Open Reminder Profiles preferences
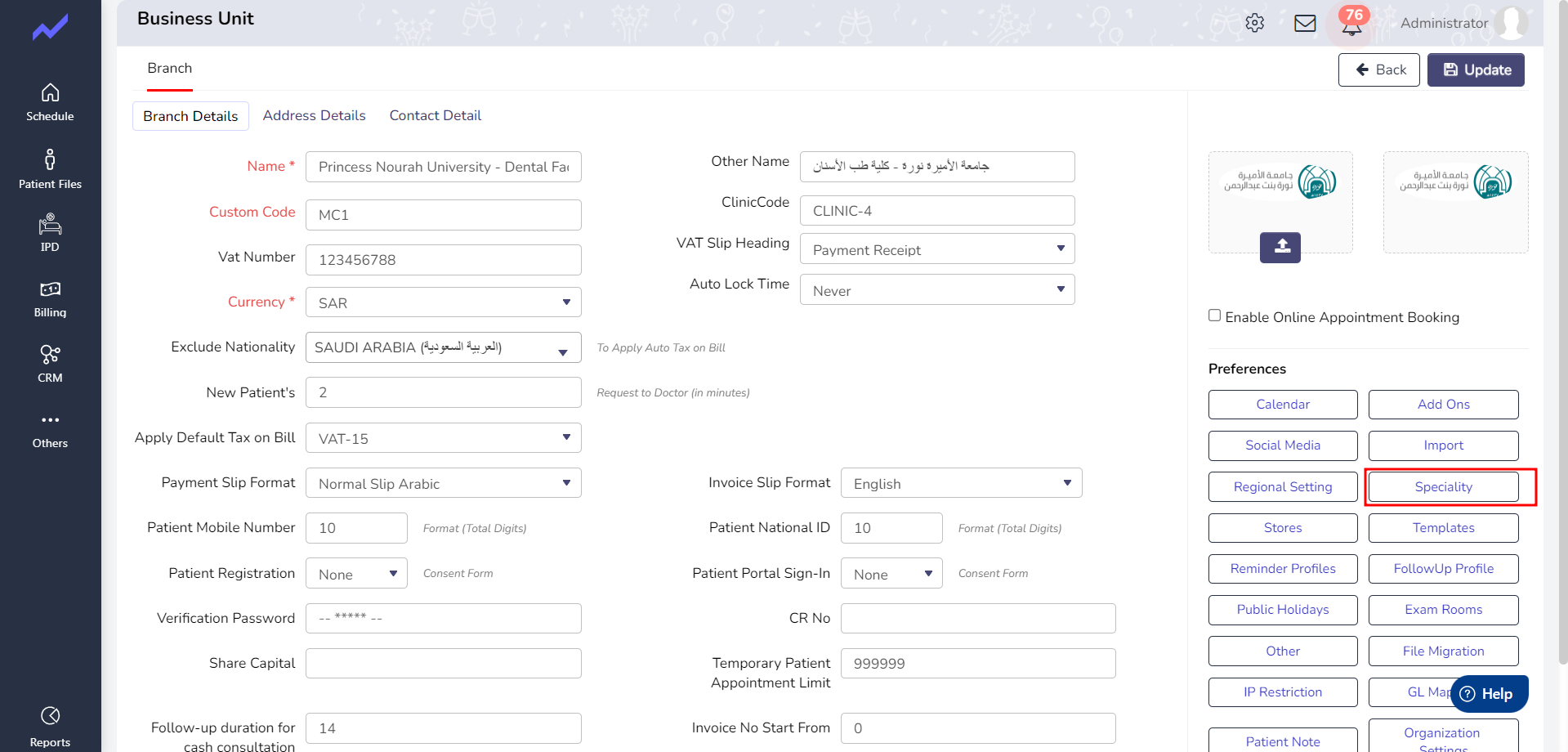Image resolution: width=1568 pixels, height=752 pixels. (x=1283, y=569)
